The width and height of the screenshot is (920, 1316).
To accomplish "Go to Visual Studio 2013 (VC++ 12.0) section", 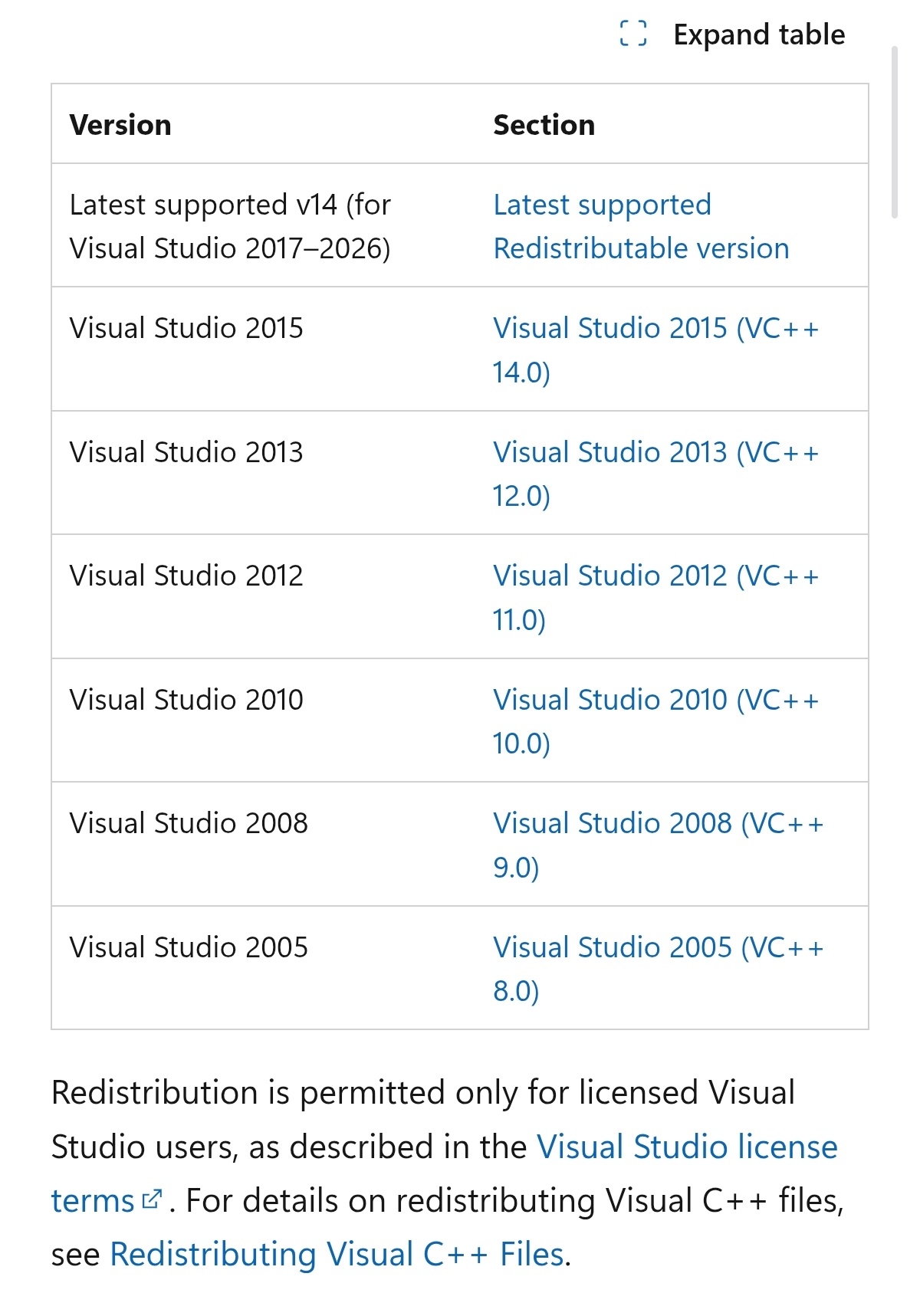I will click(x=655, y=453).
